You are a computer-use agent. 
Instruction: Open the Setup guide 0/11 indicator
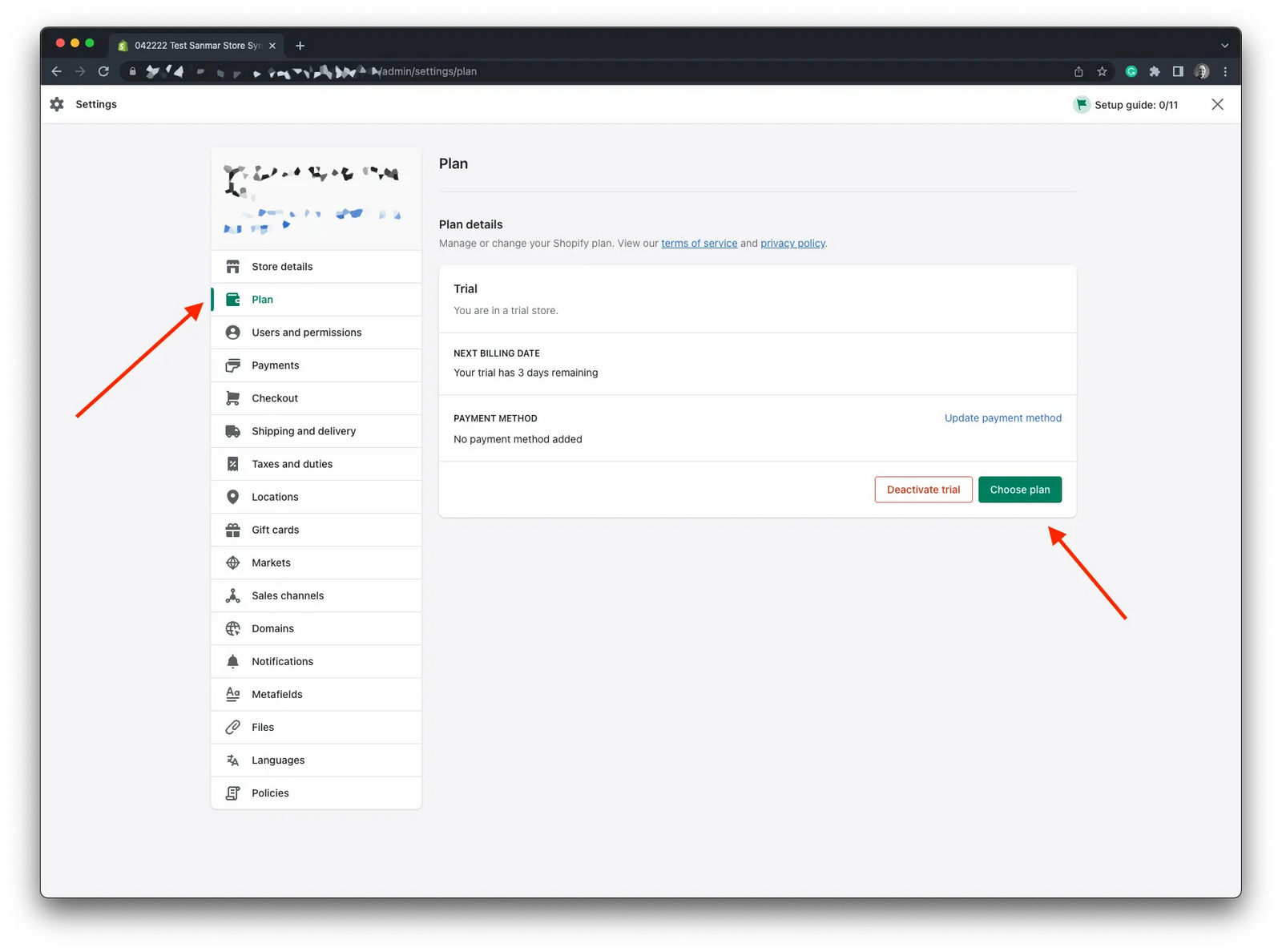[1127, 105]
